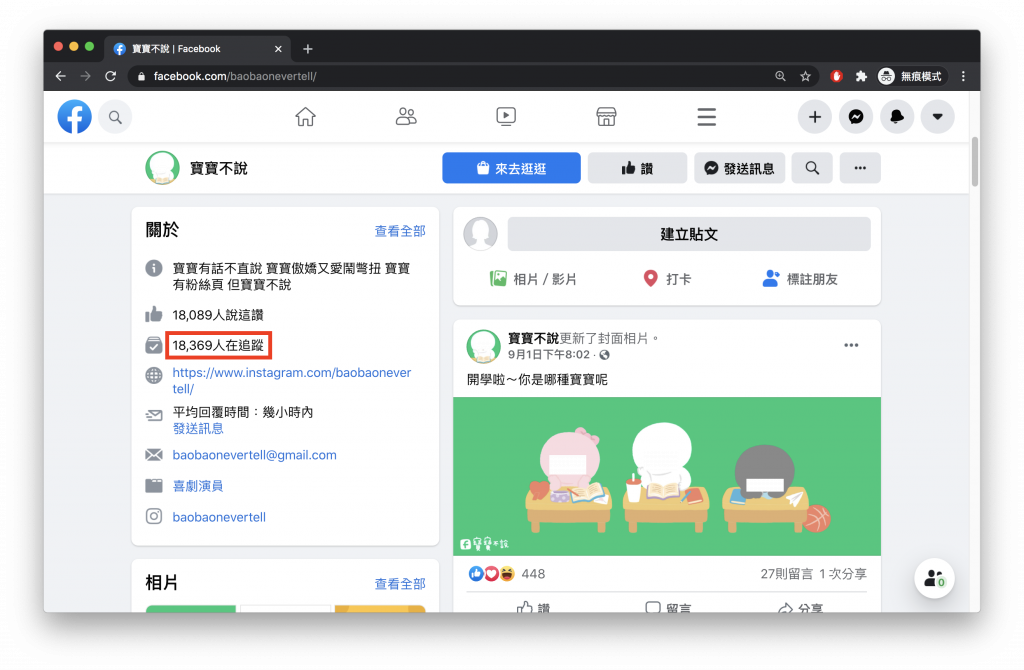Click the plus Create button
The image size is (1024, 670).
click(814, 117)
